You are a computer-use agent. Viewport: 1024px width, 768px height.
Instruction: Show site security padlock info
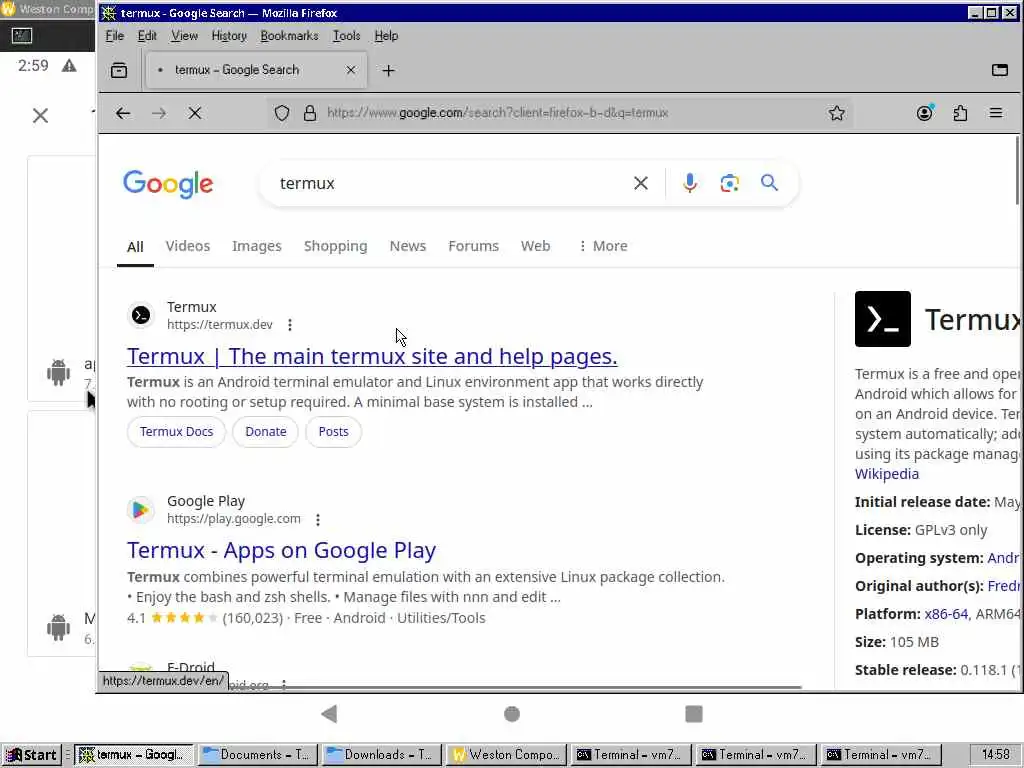coord(310,113)
